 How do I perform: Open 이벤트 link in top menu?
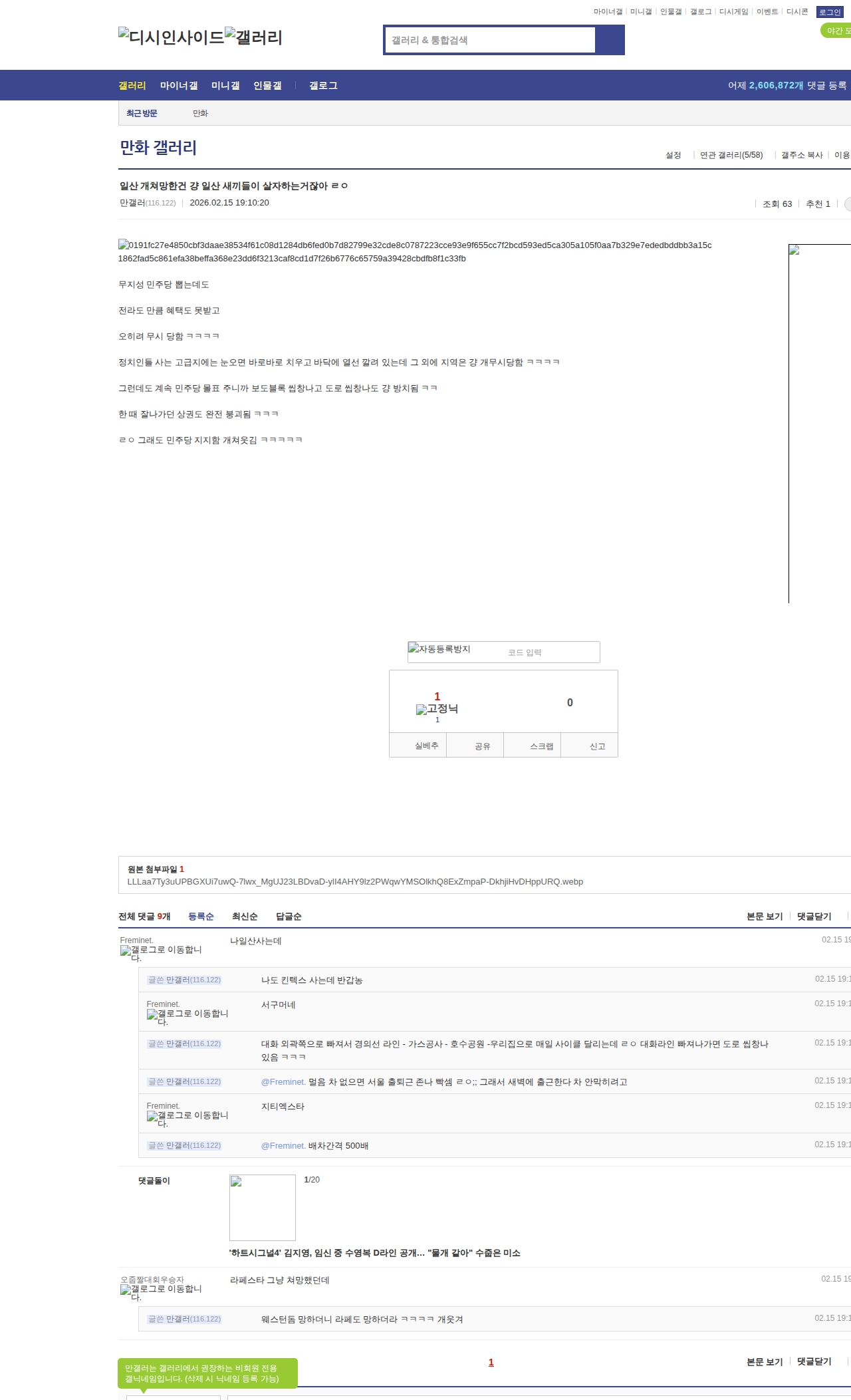767,12
